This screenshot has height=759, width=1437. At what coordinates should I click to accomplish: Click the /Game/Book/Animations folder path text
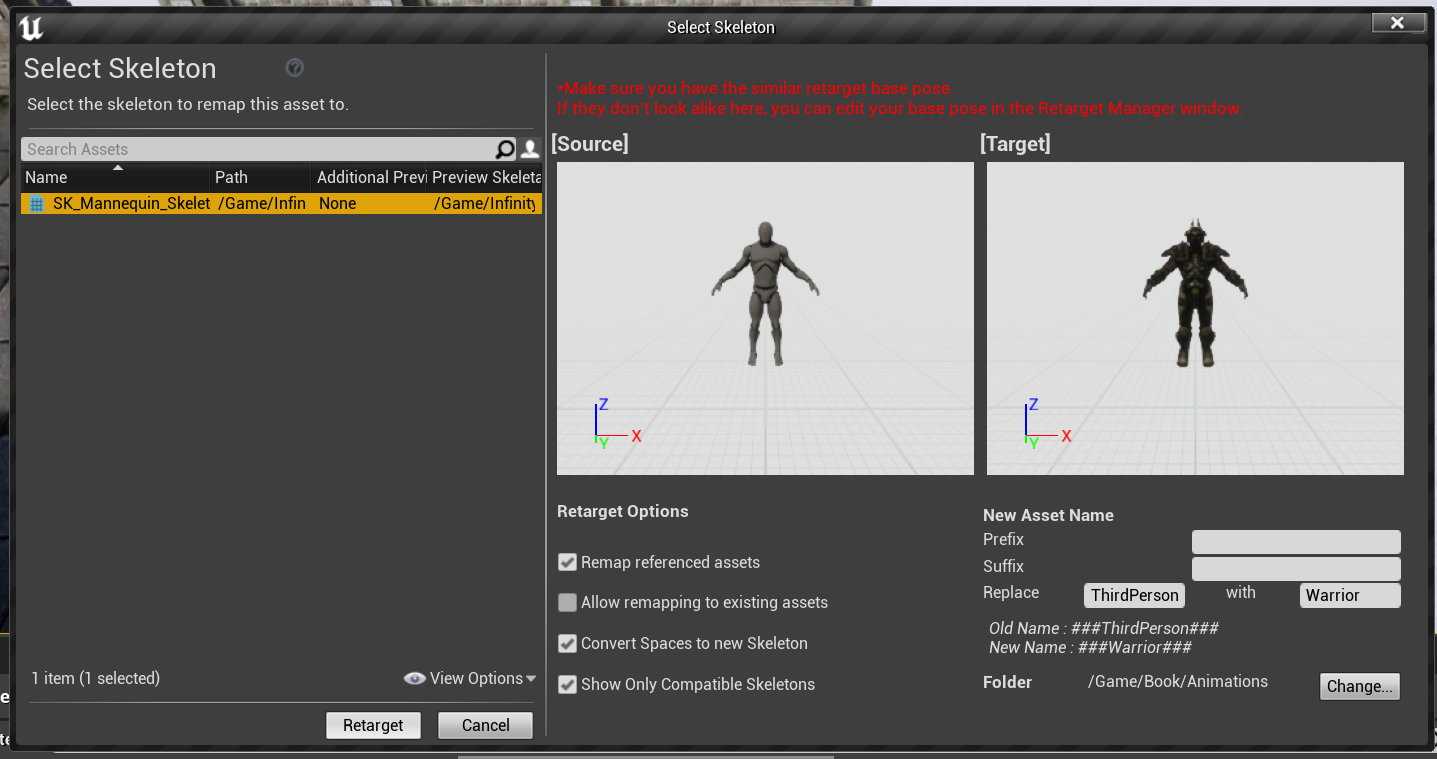click(x=1178, y=681)
